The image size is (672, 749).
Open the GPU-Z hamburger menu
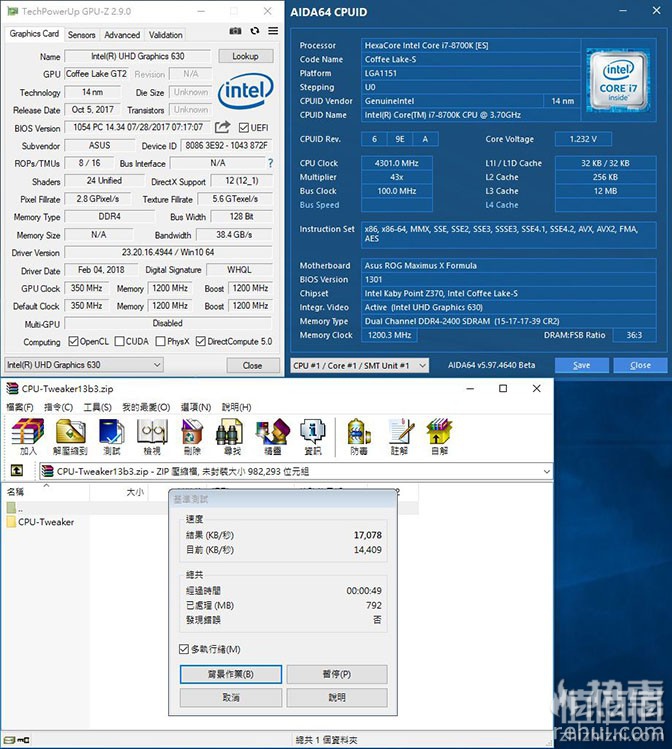[273, 31]
